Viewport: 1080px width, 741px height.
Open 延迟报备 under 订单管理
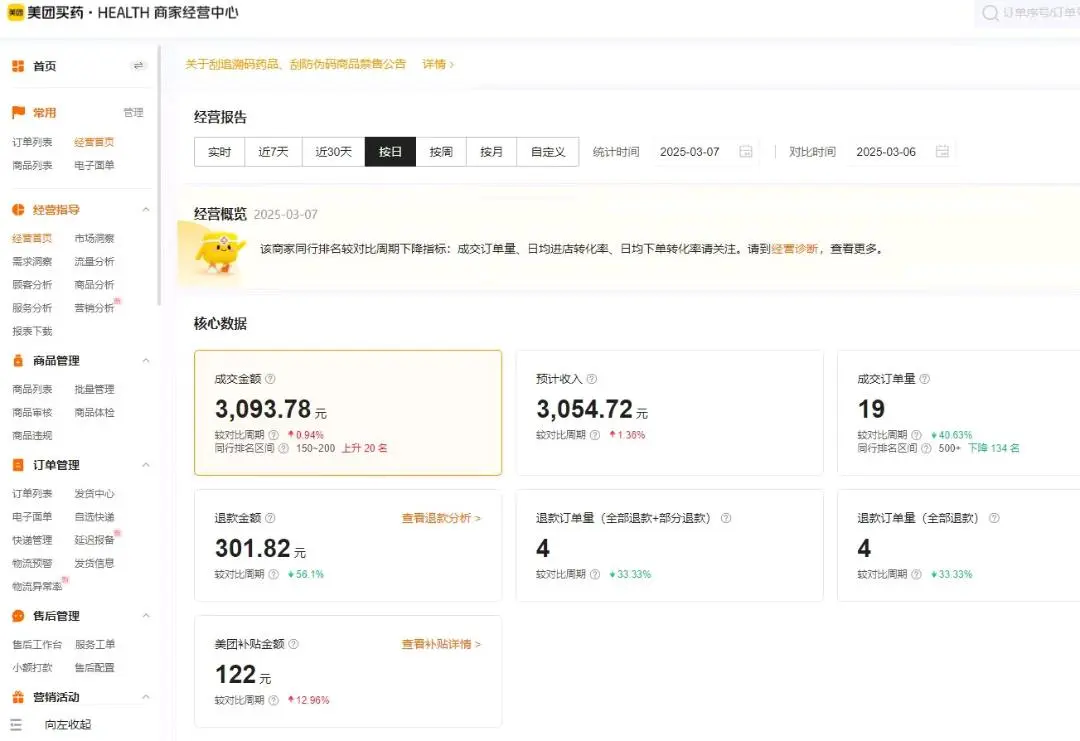[x=94, y=540]
